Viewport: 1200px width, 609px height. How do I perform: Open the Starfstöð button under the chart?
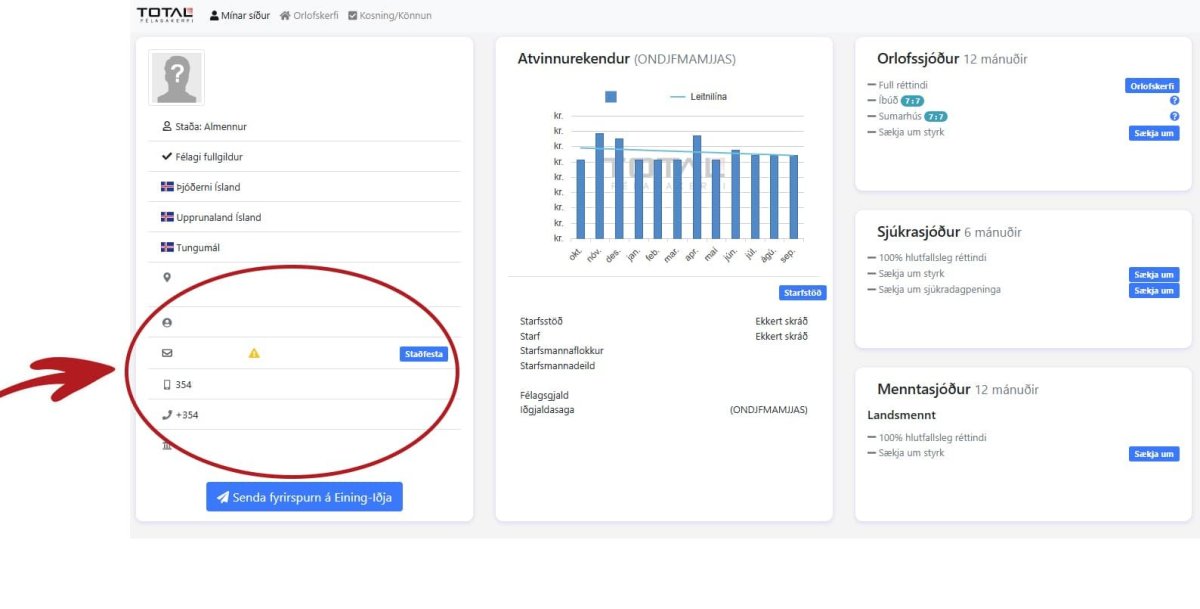[x=802, y=293]
